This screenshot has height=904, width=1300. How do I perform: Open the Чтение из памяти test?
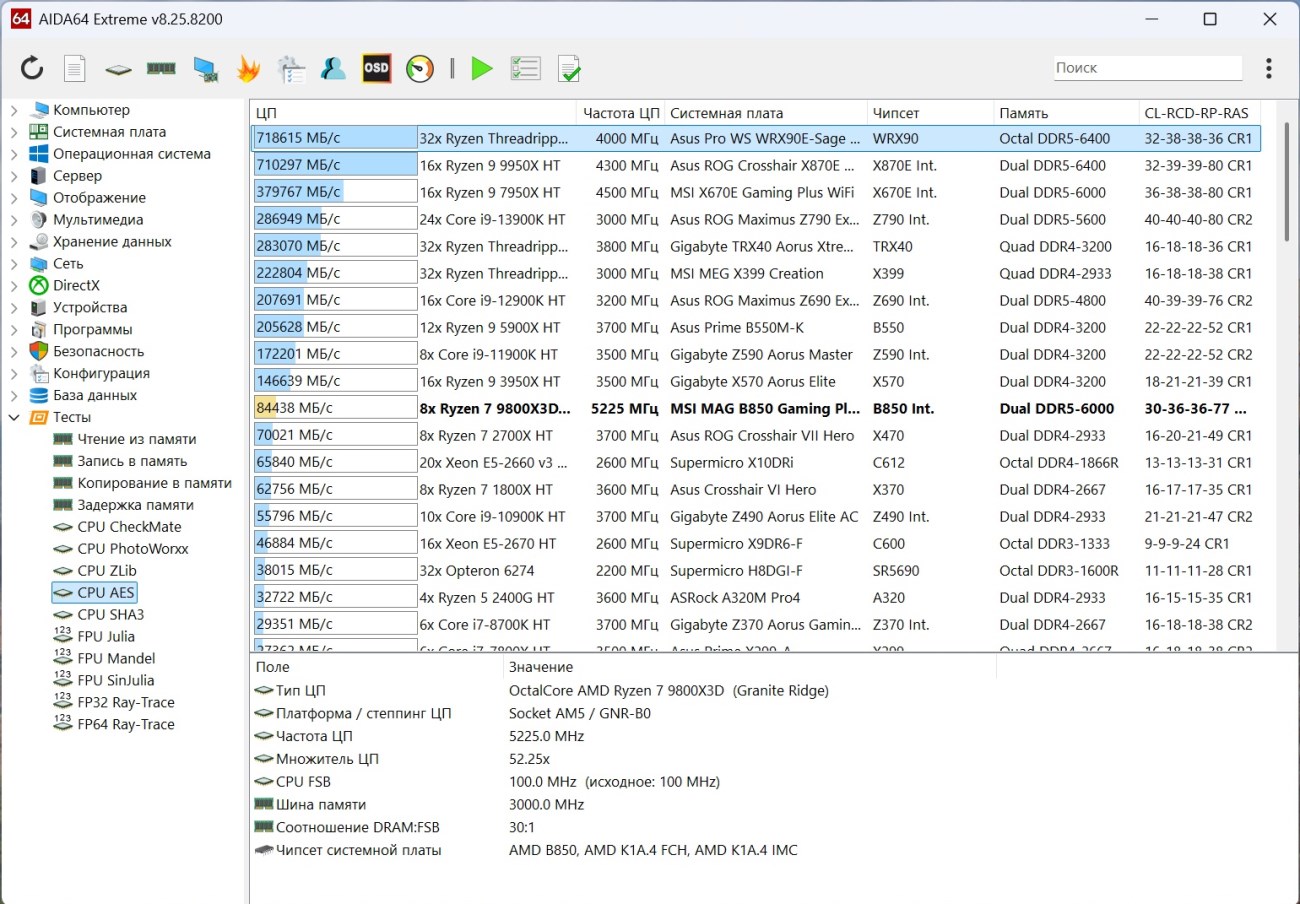coord(137,439)
